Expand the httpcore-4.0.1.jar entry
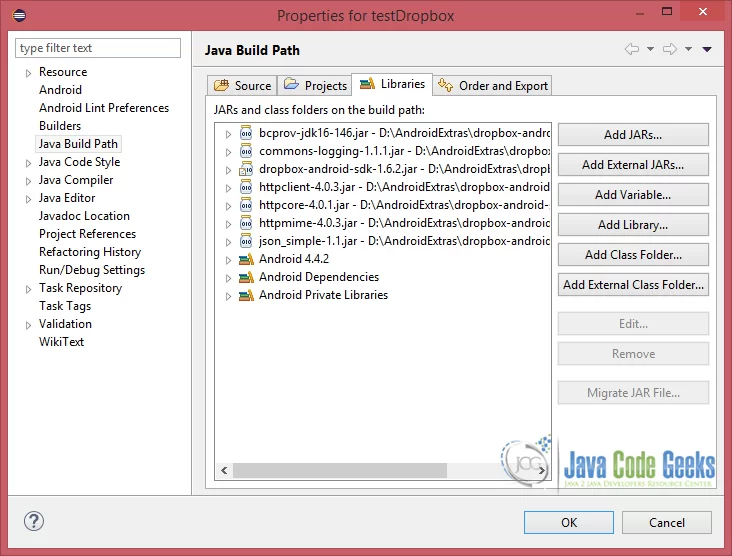The image size is (732, 556). [228, 206]
